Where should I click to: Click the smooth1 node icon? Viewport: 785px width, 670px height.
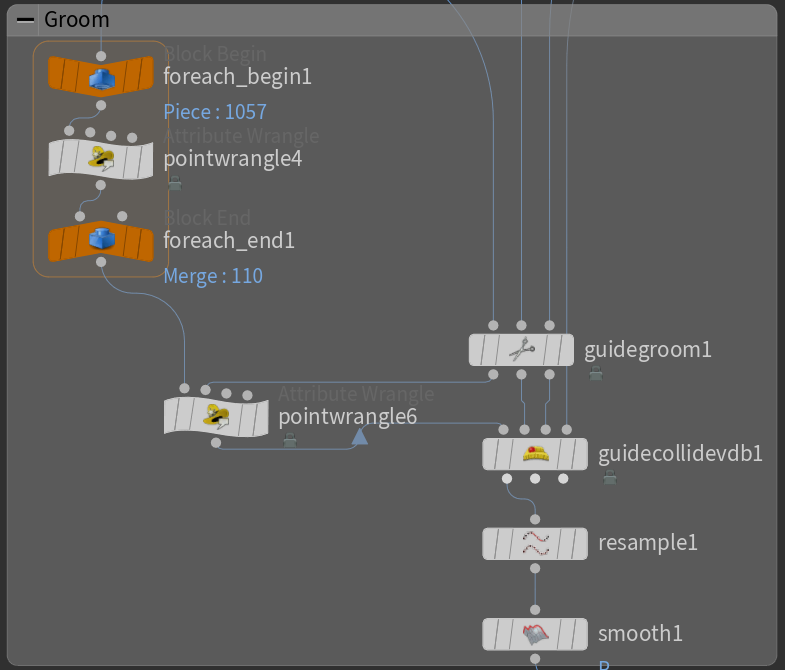click(x=535, y=634)
